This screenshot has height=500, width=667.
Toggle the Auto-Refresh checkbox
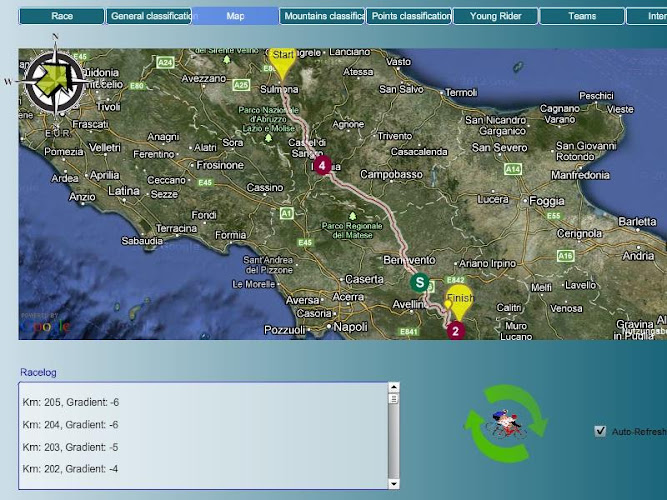(x=600, y=431)
